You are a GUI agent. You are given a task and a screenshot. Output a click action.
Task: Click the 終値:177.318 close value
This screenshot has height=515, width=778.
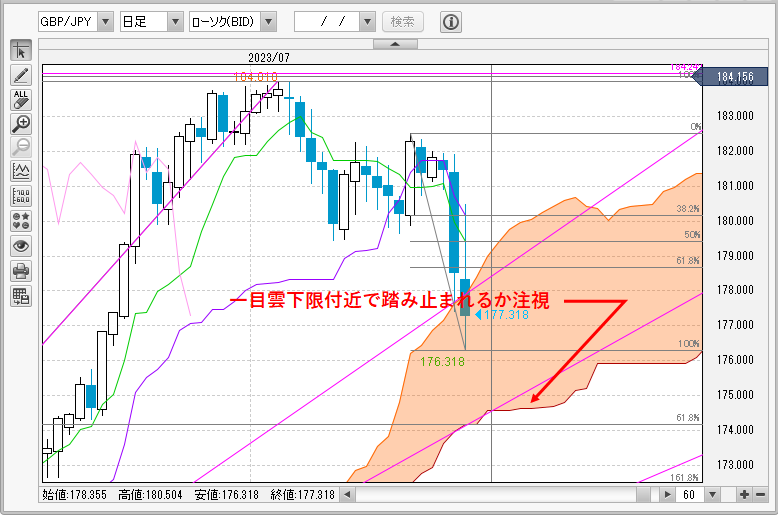tap(303, 495)
